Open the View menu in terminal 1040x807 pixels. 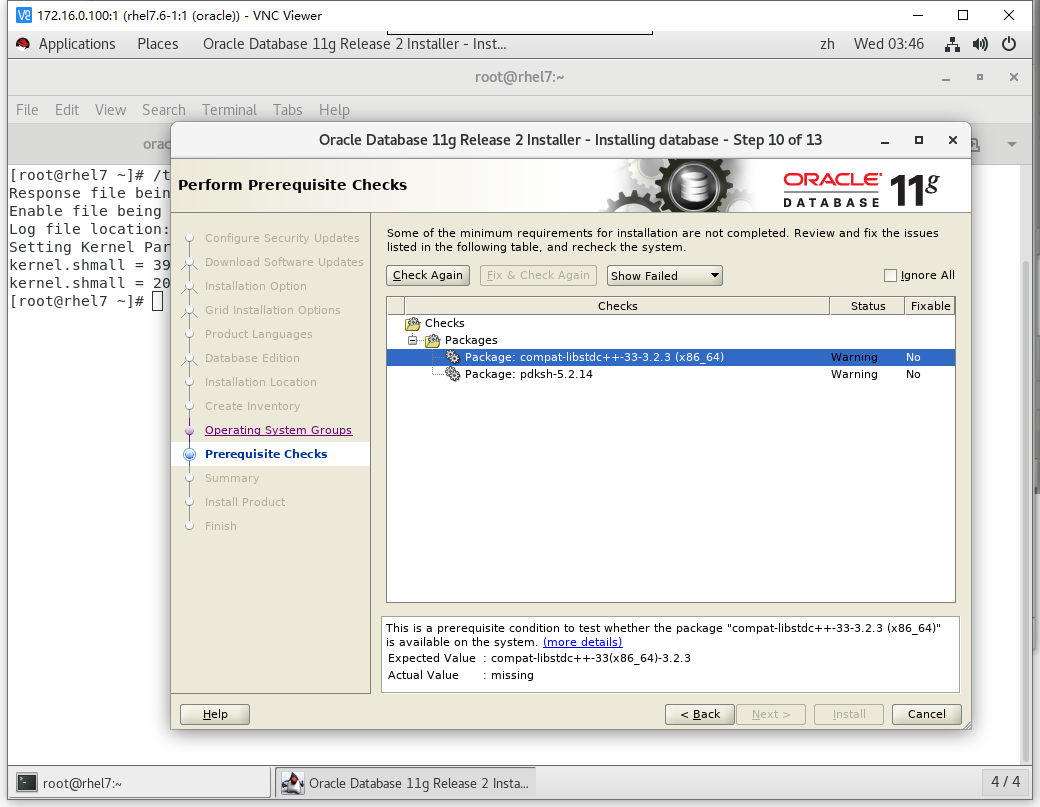[x=110, y=110]
